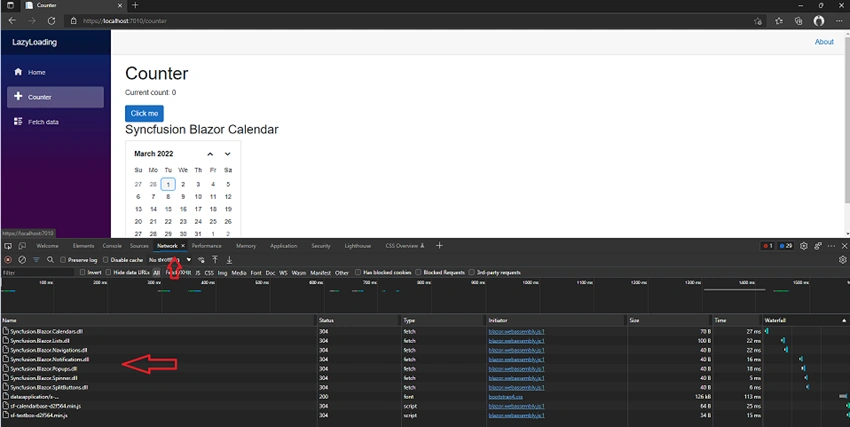Open the Favorites list icon
The image size is (850, 427).
coord(779,21)
